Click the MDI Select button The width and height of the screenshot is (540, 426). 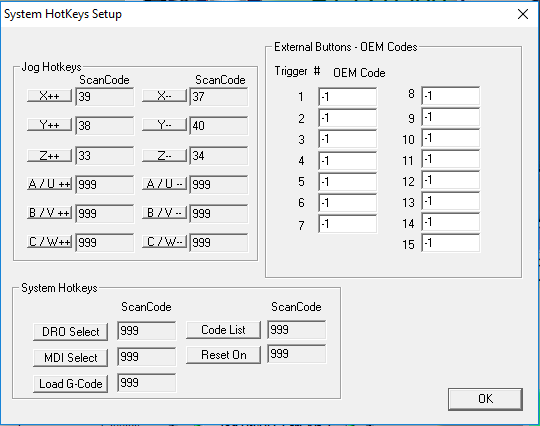tap(70, 358)
